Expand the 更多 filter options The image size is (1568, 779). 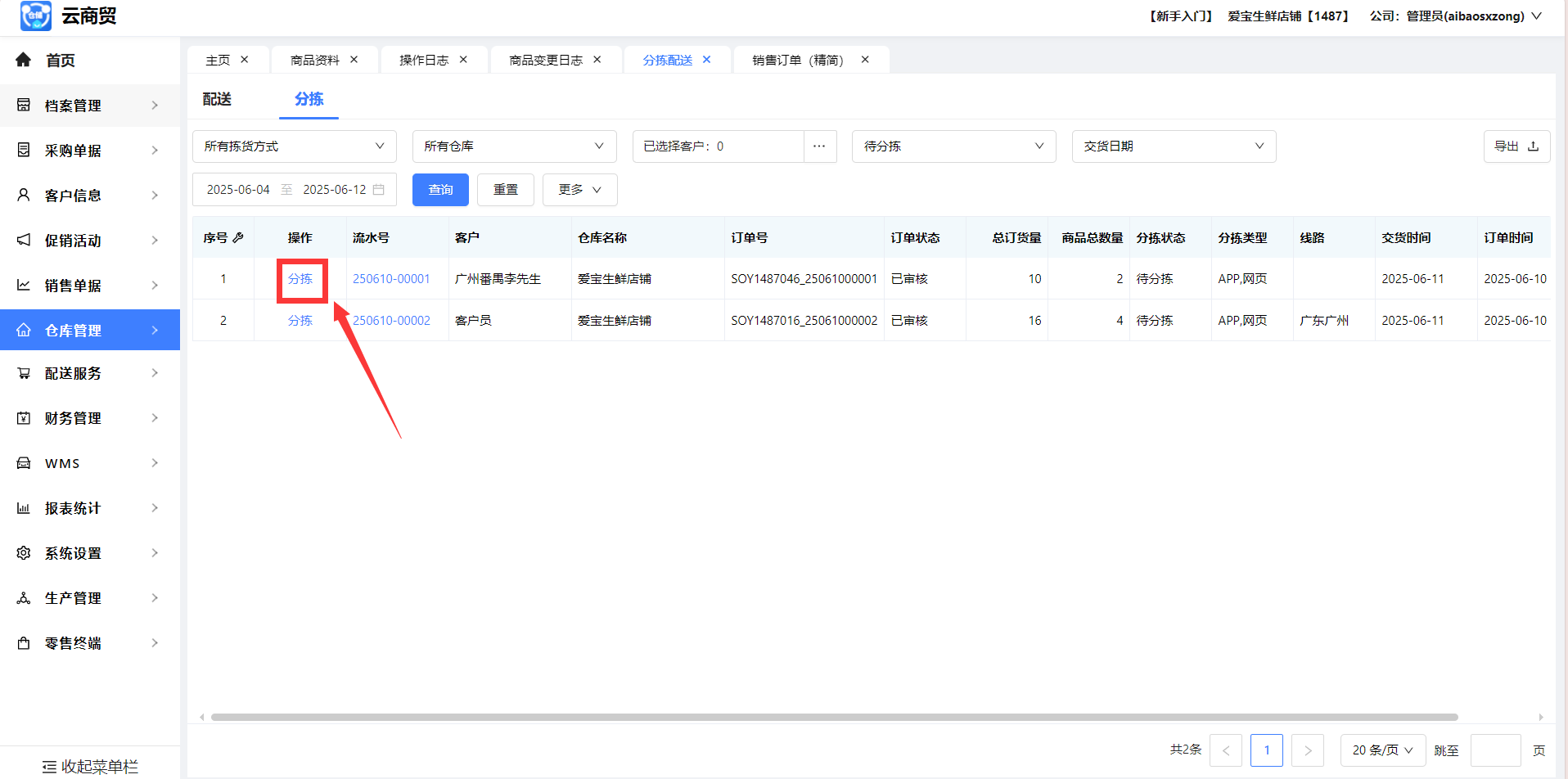pyautogui.click(x=579, y=190)
